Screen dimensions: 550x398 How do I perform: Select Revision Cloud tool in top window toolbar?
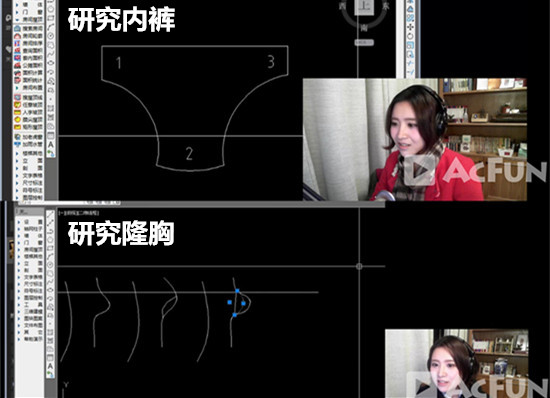tap(51, 45)
